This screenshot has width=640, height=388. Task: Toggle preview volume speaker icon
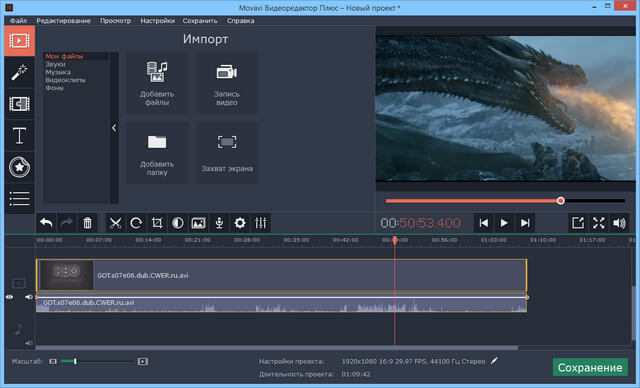(x=619, y=223)
